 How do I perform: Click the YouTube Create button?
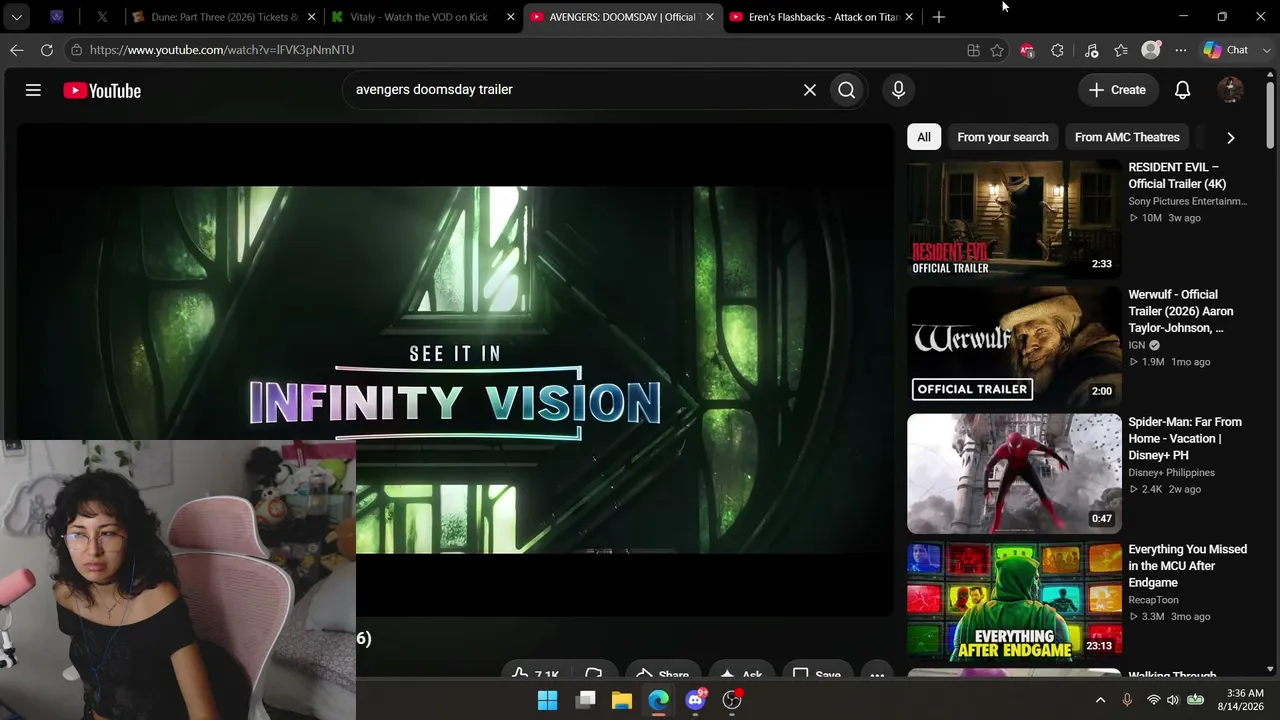(1118, 90)
